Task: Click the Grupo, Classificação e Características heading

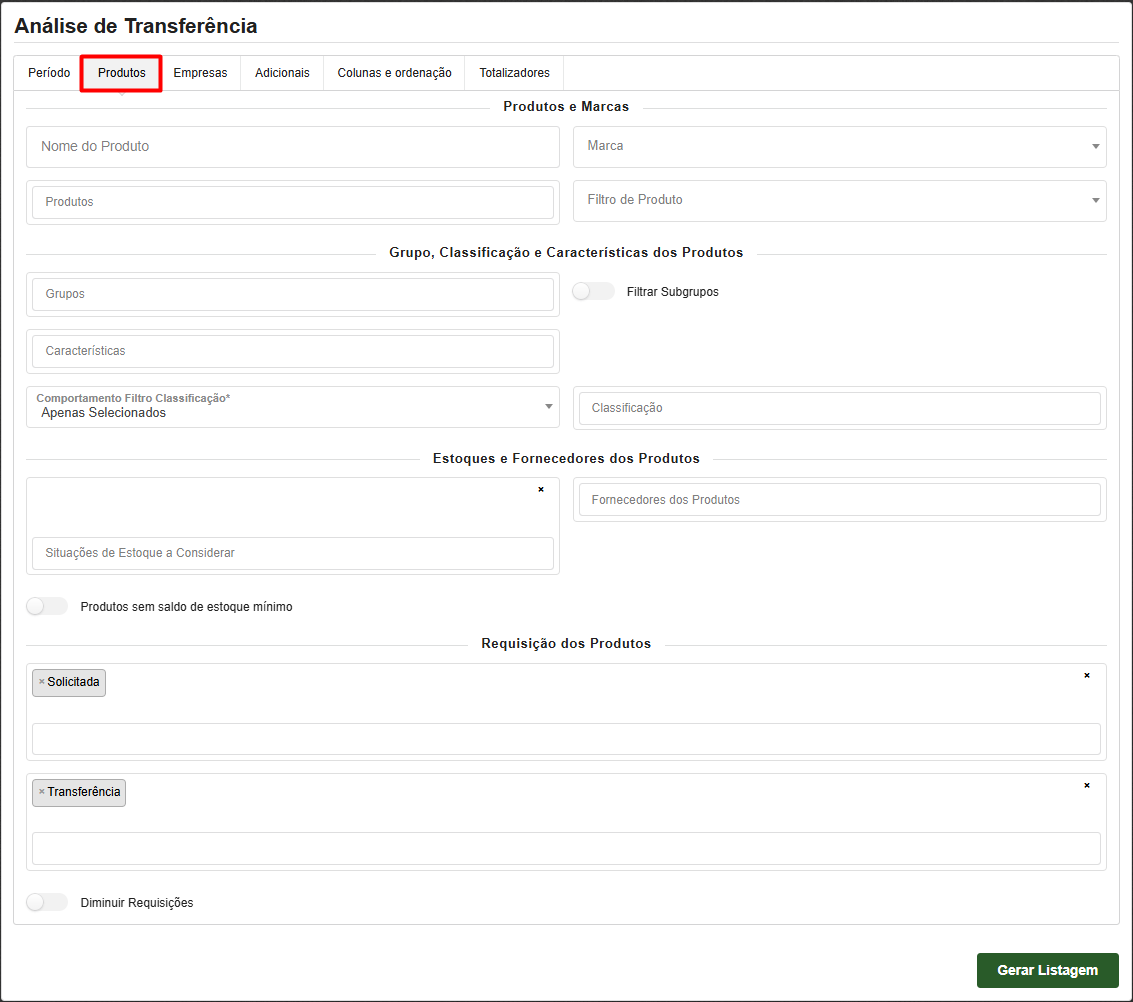Action: point(566,253)
